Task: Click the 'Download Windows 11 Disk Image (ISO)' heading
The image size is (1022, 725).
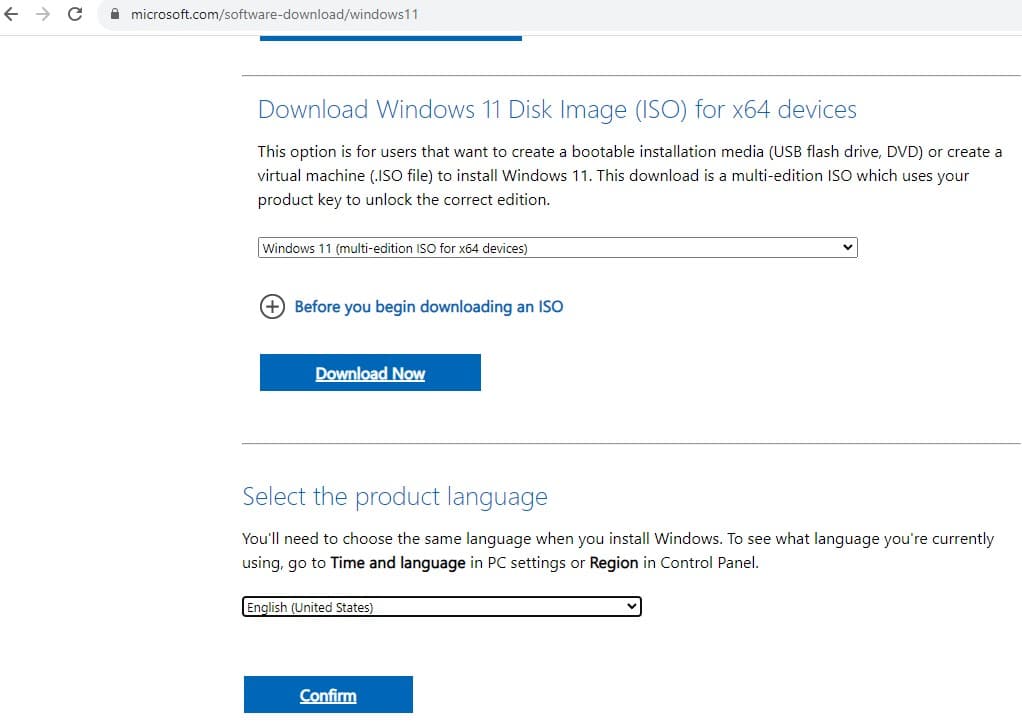Action: tap(557, 109)
